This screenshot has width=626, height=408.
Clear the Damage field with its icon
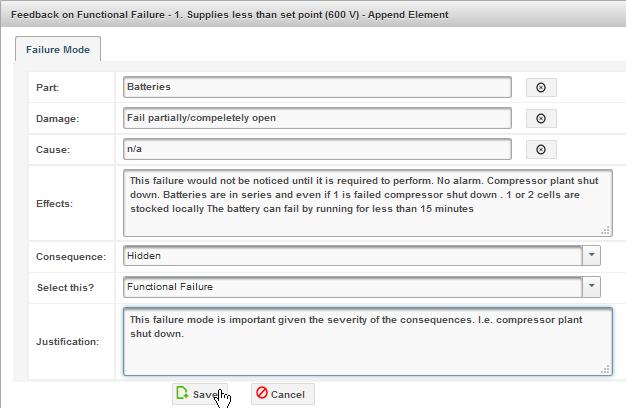(541, 118)
